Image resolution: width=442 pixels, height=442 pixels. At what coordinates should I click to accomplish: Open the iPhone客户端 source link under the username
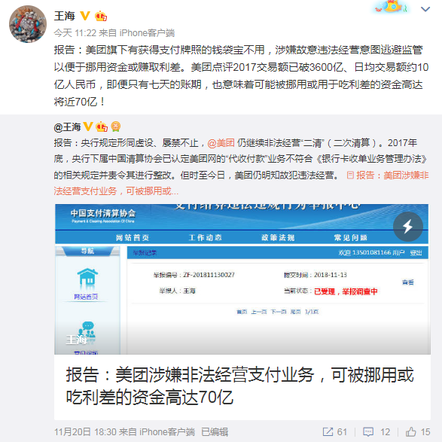pos(147,33)
